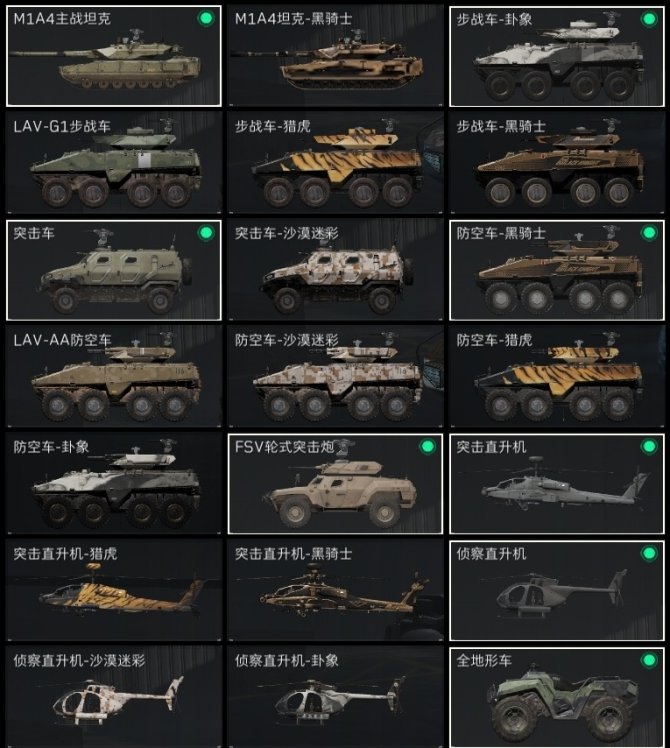670x748 pixels.
Task: Select the 突击直升机 helicopter card
Action: coord(557,484)
